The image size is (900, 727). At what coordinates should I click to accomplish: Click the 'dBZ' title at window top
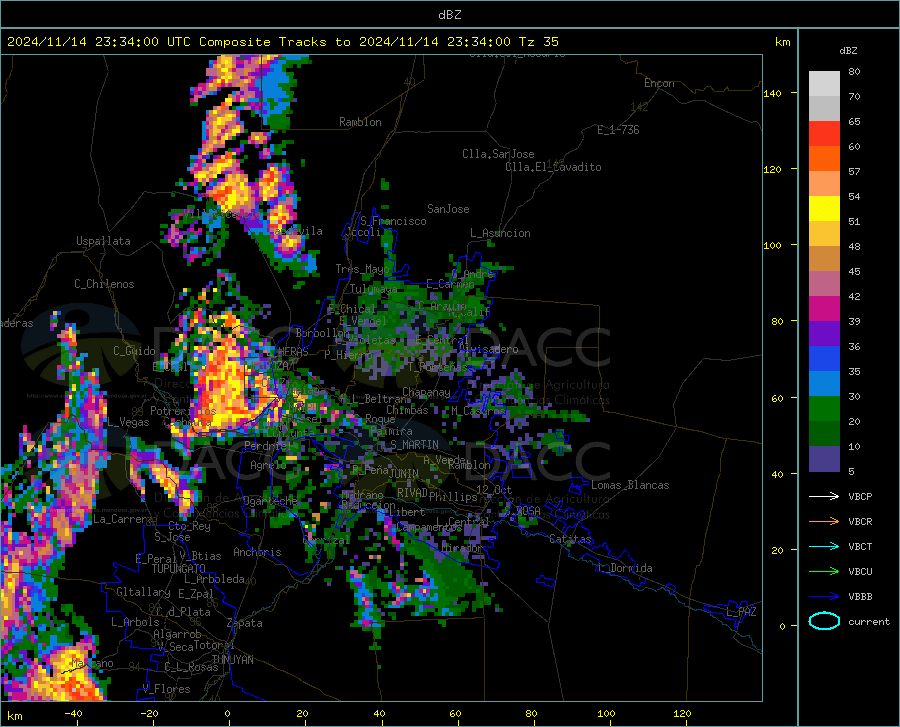point(449,15)
